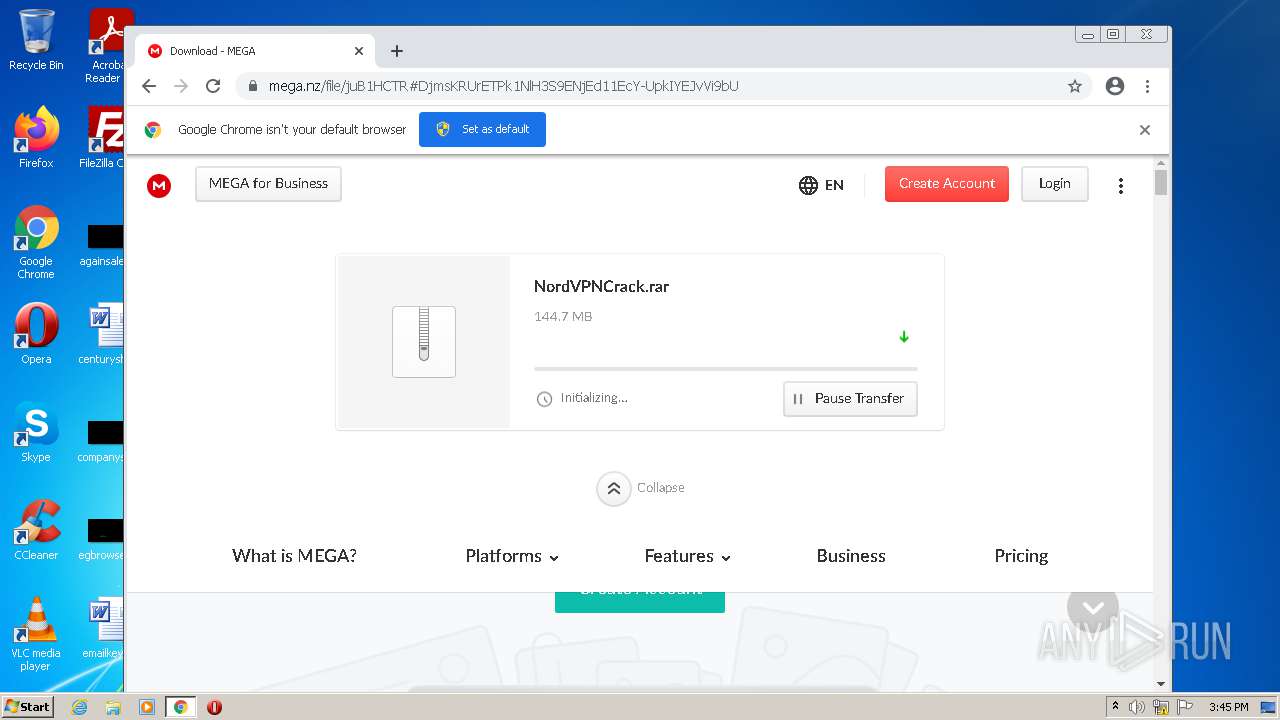Click the Initializing... status text

coord(594,398)
